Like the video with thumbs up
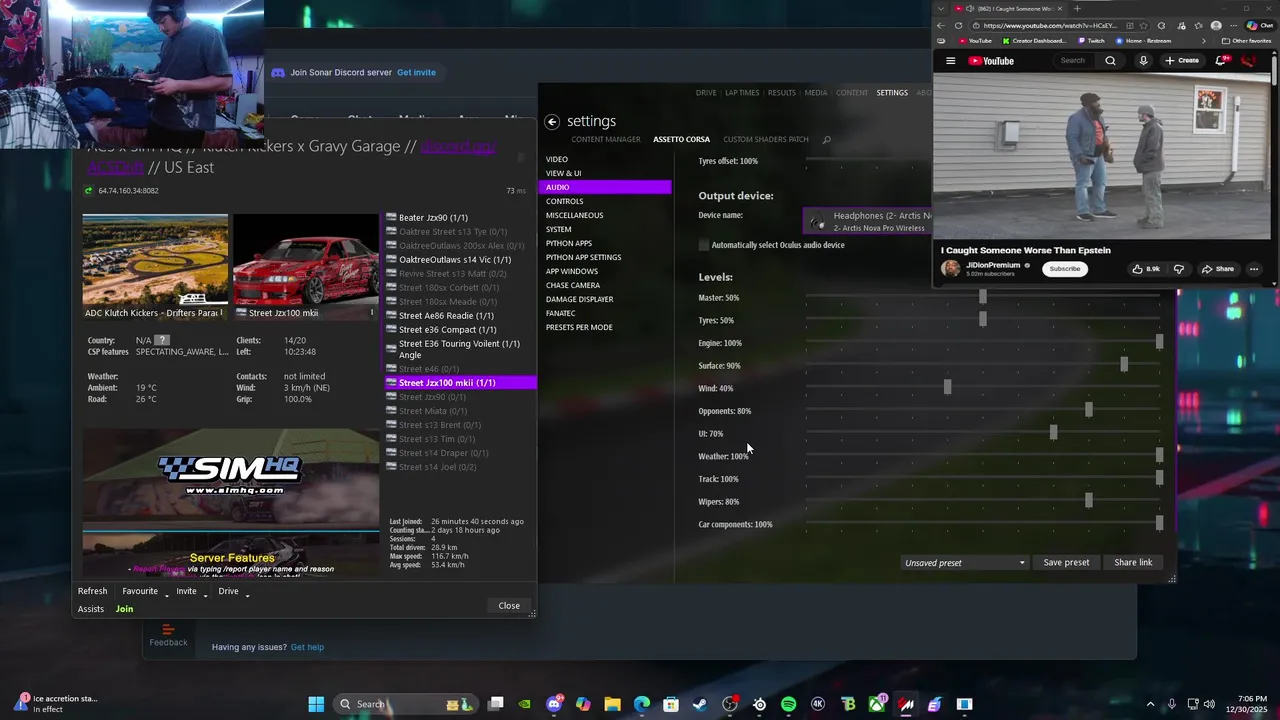The image size is (1280, 720). pos(1146,269)
